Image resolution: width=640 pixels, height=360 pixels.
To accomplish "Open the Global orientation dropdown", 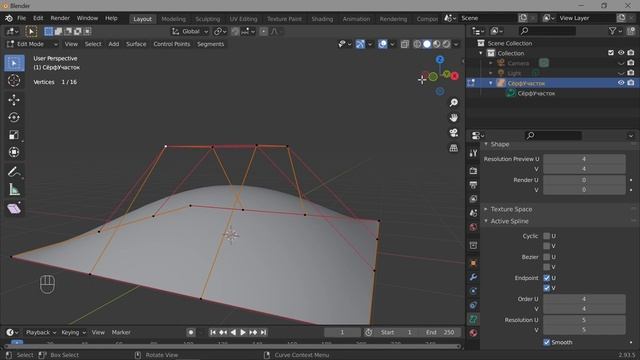I will (x=190, y=31).
